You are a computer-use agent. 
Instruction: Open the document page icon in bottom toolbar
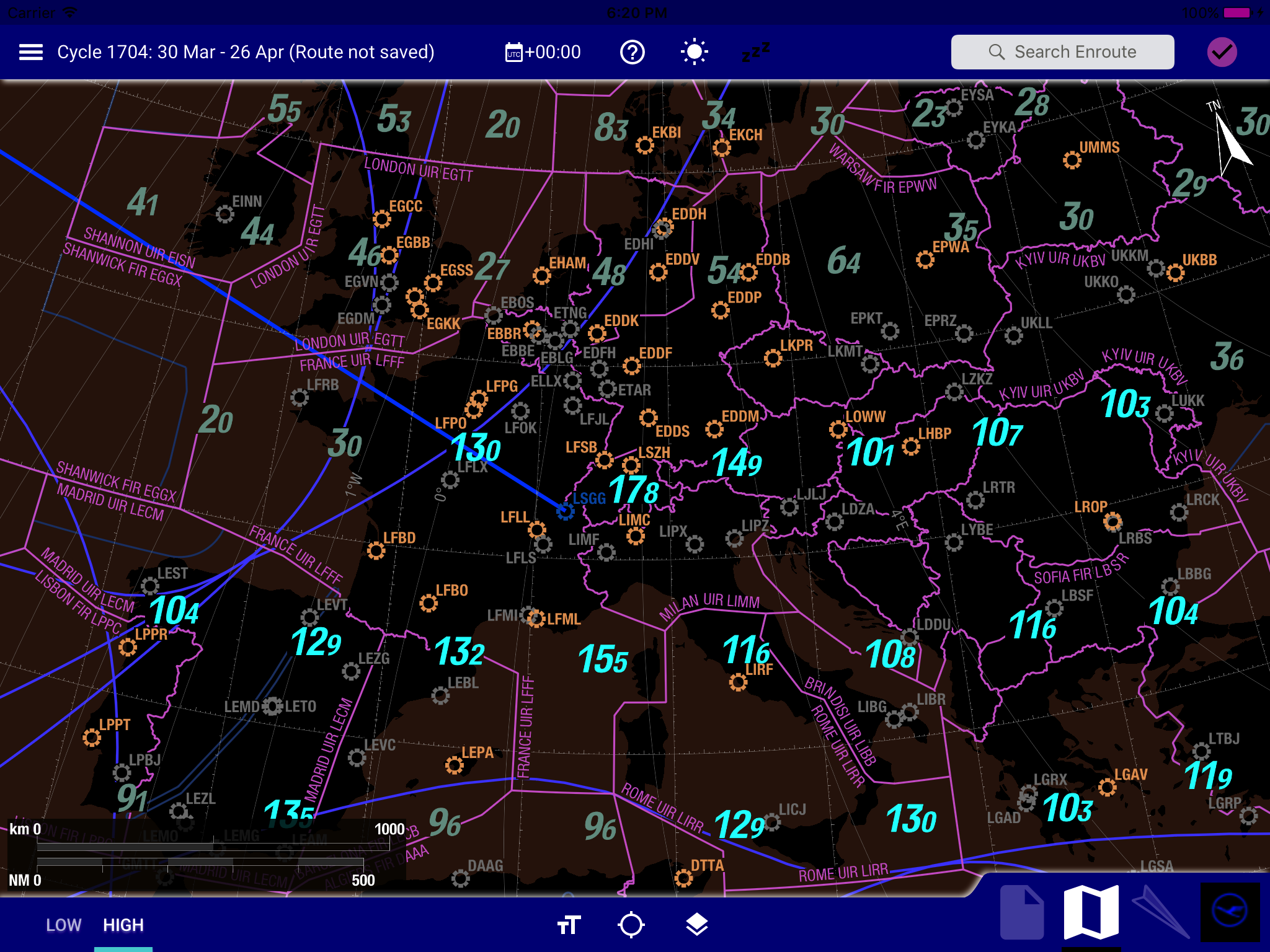tap(1022, 914)
